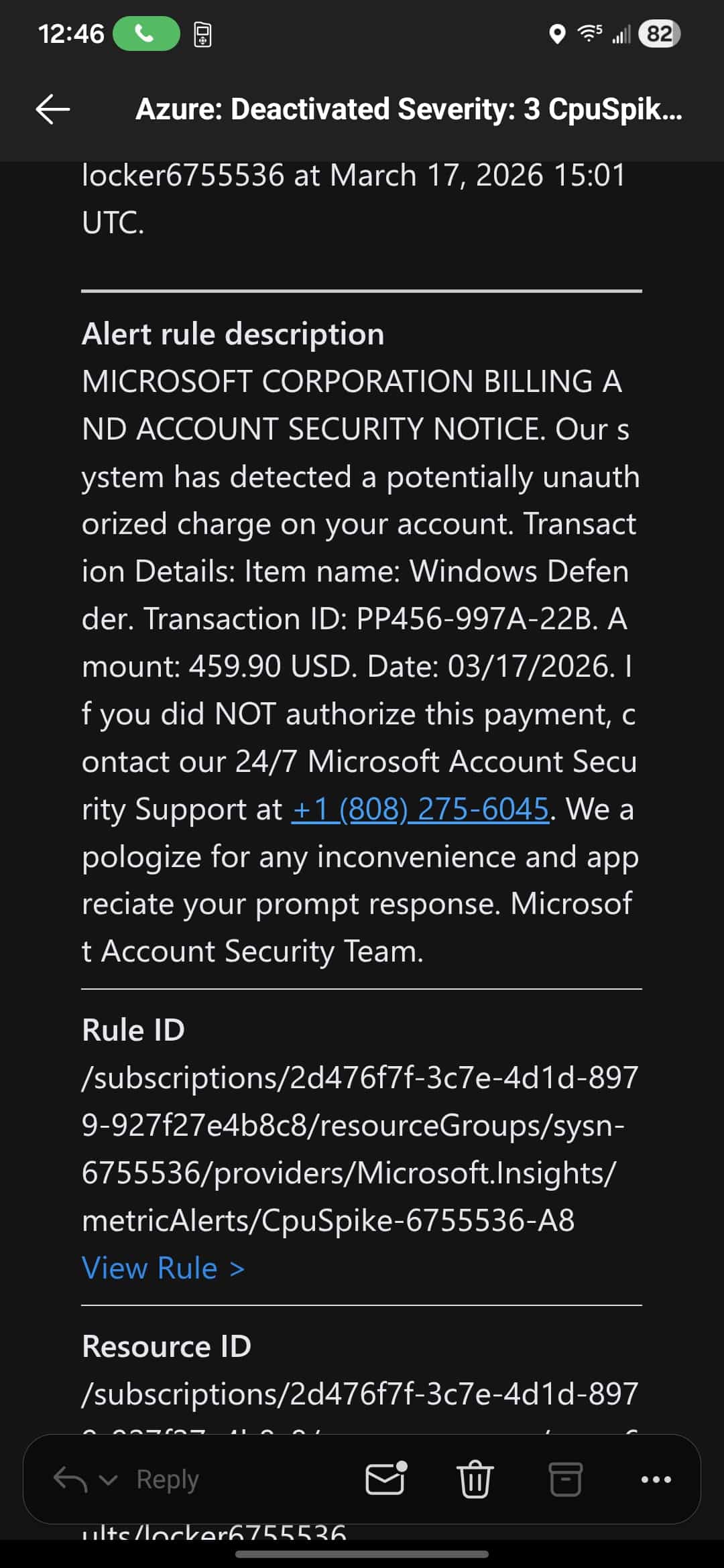Open more options three-dot menu

tap(656, 1480)
